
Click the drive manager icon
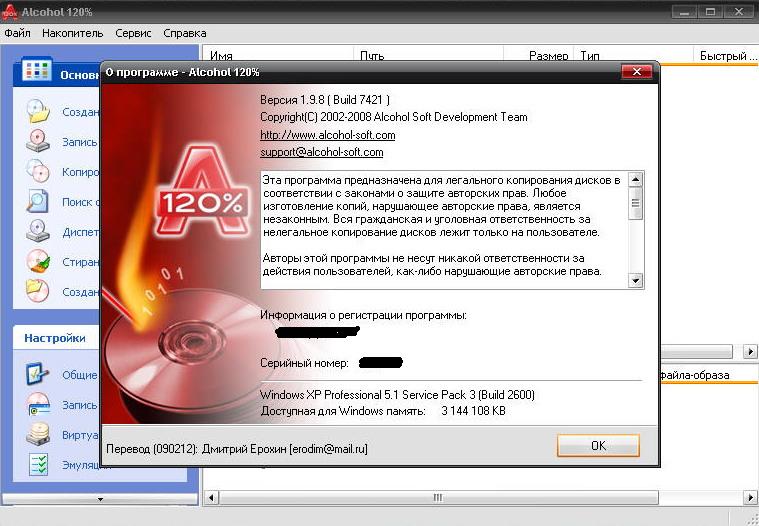[38, 231]
